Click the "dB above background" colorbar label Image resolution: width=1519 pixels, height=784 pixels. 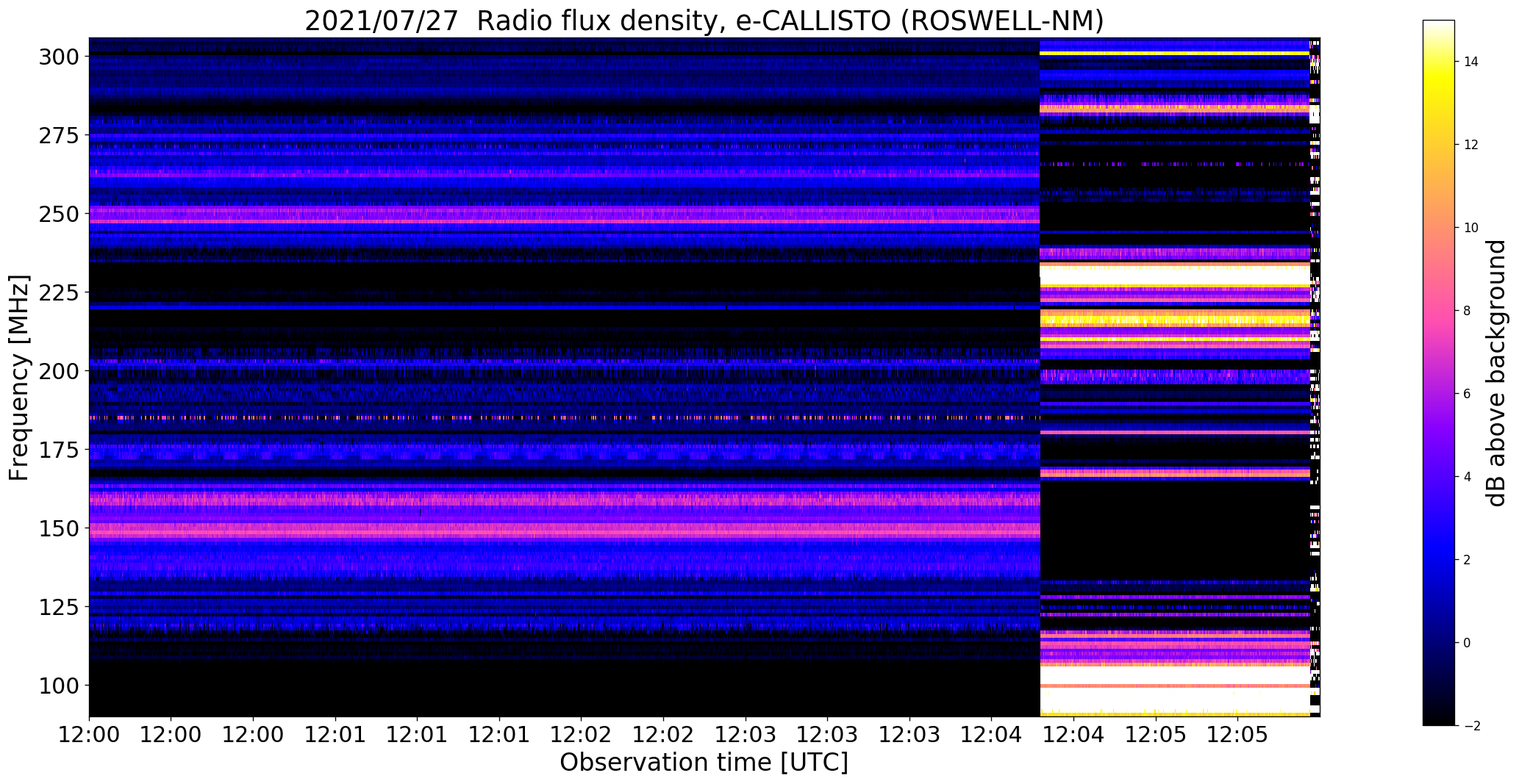click(1495, 373)
